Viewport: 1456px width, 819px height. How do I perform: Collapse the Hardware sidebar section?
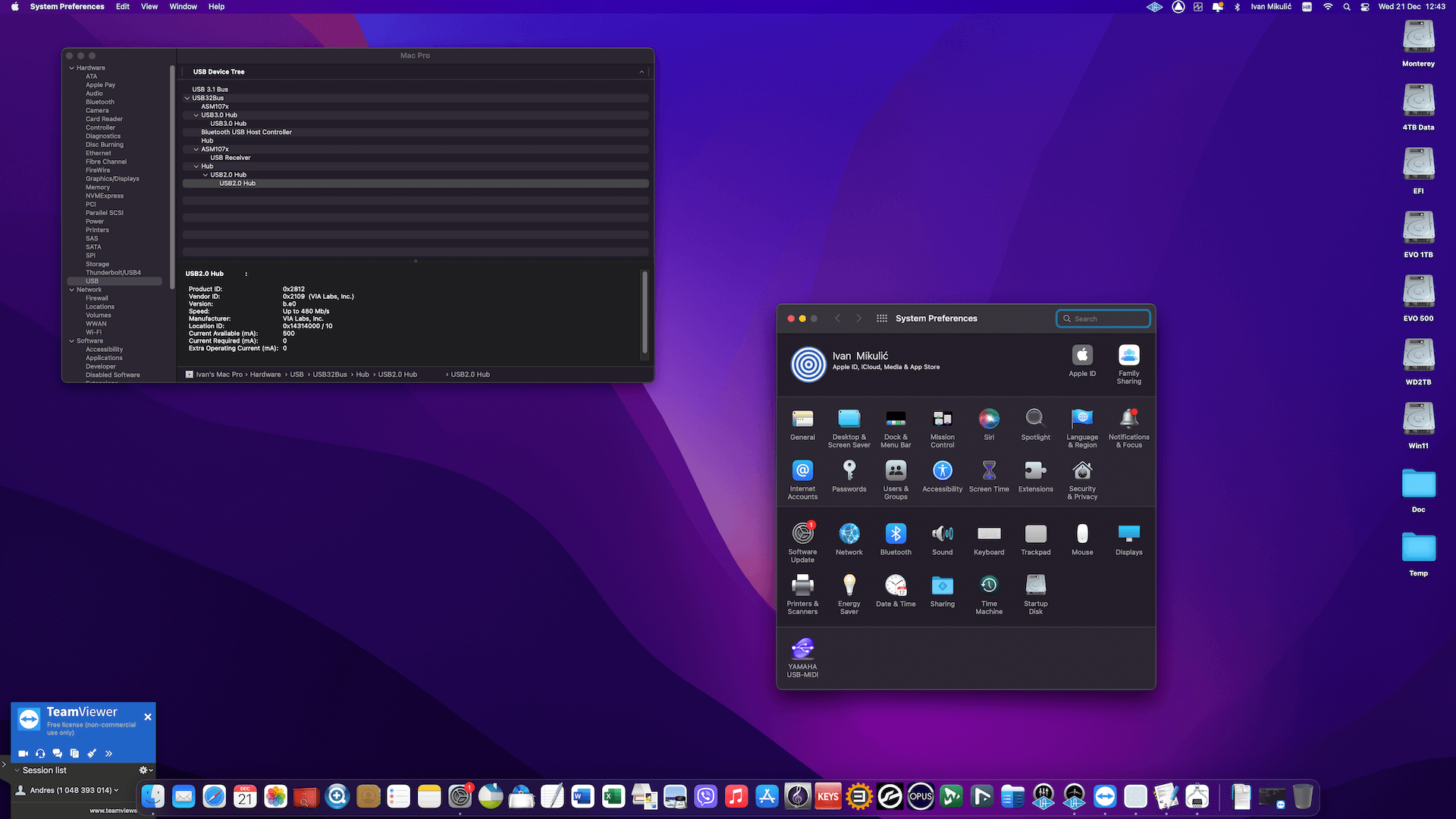72,68
